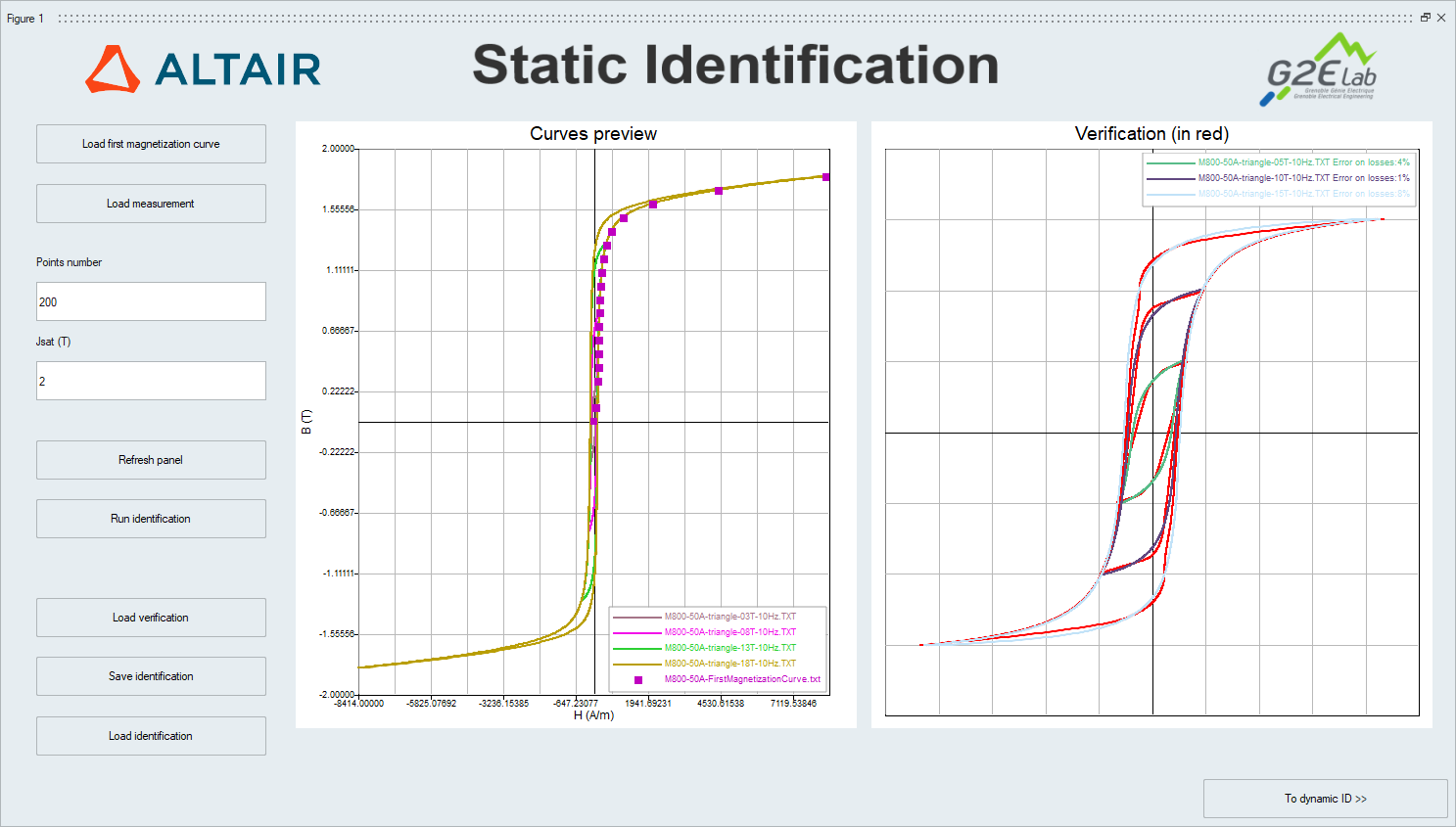Save the identification

[151, 676]
